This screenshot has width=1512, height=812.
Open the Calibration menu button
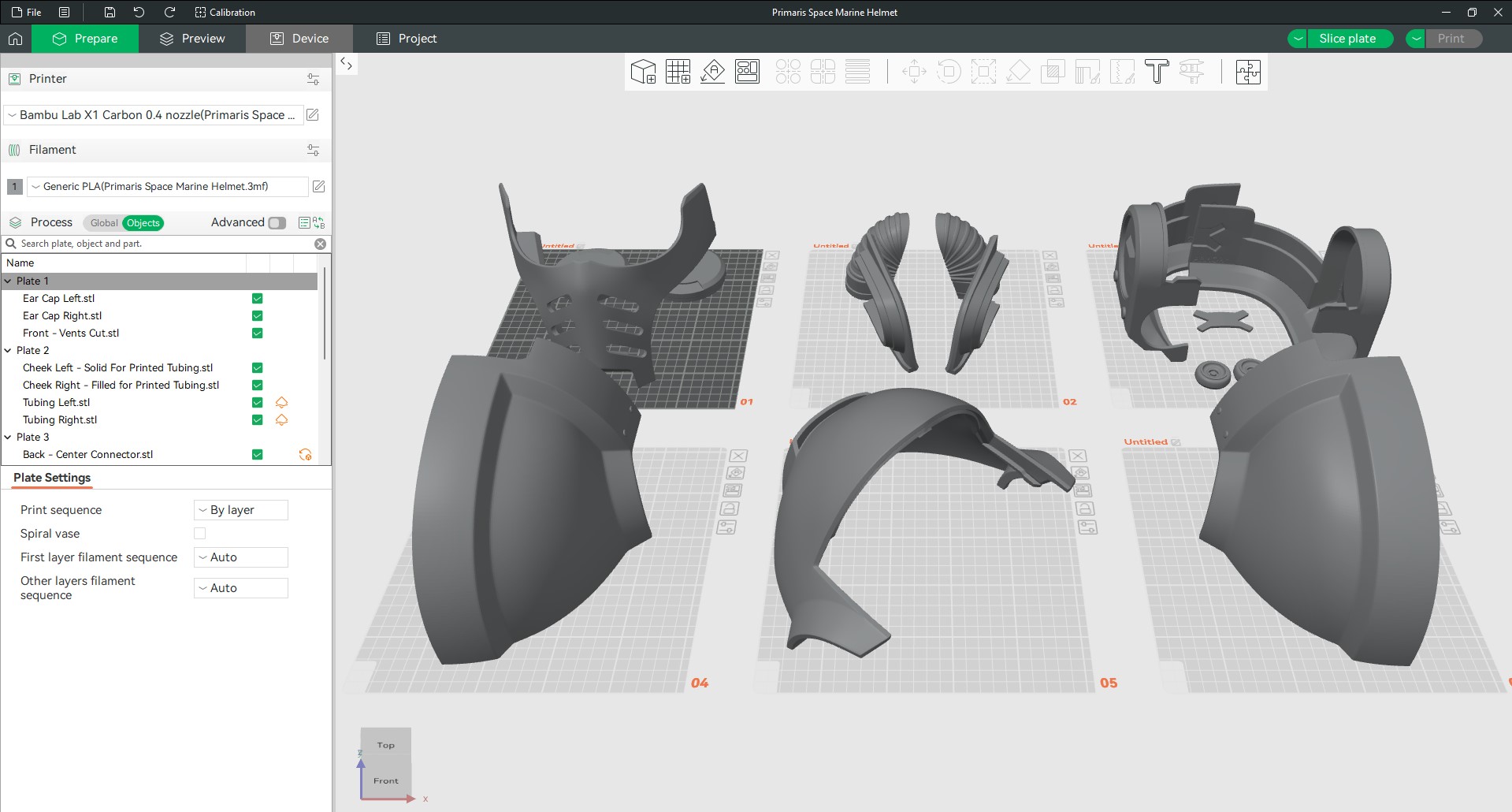coord(225,12)
